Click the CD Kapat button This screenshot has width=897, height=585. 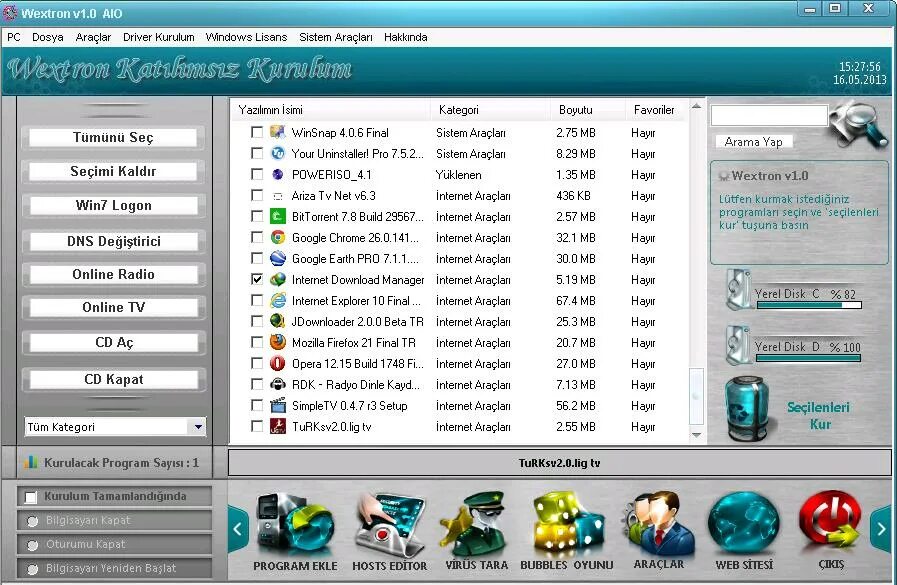113,379
